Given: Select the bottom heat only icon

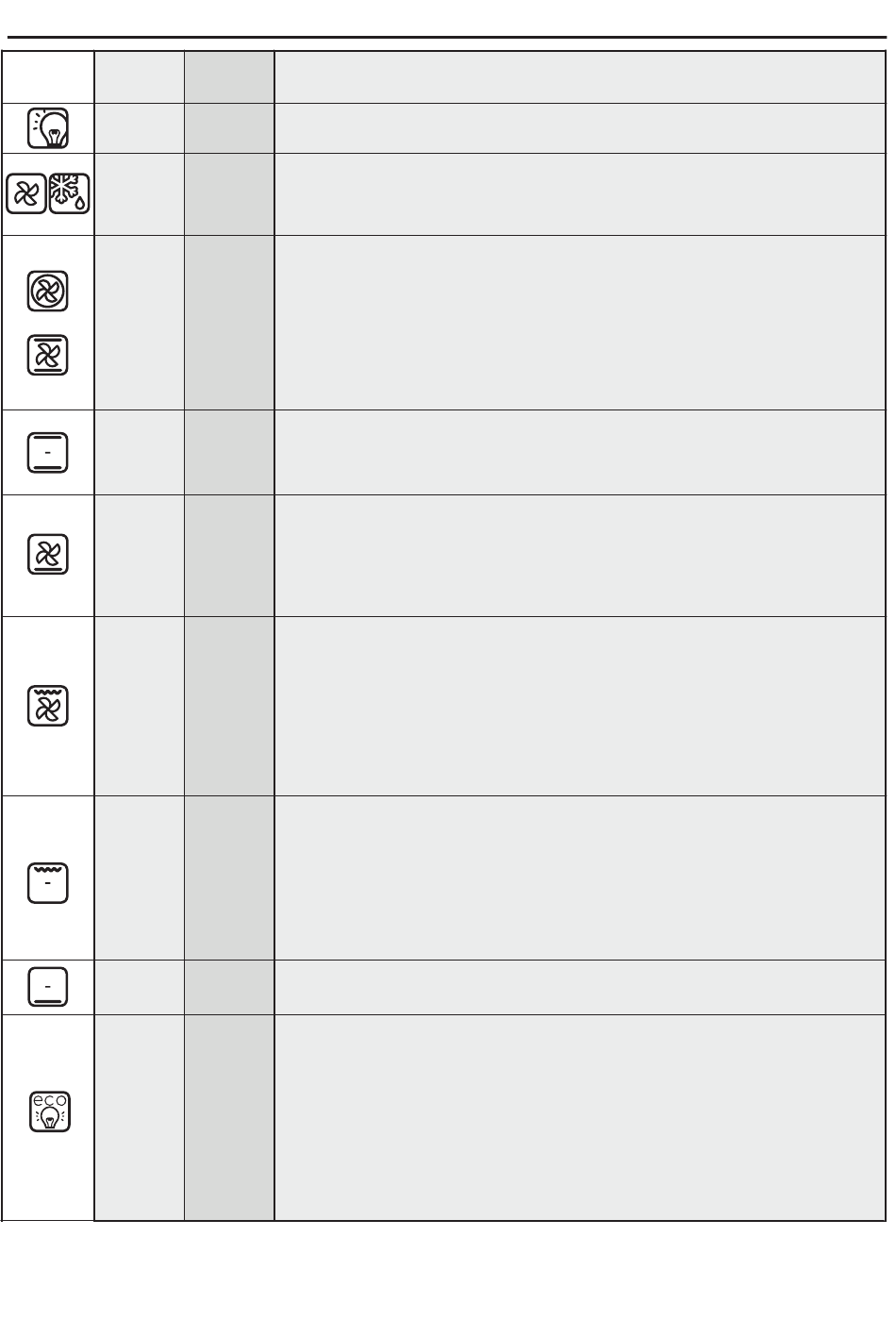Looking at the screenshot, I should pos(47,986).
